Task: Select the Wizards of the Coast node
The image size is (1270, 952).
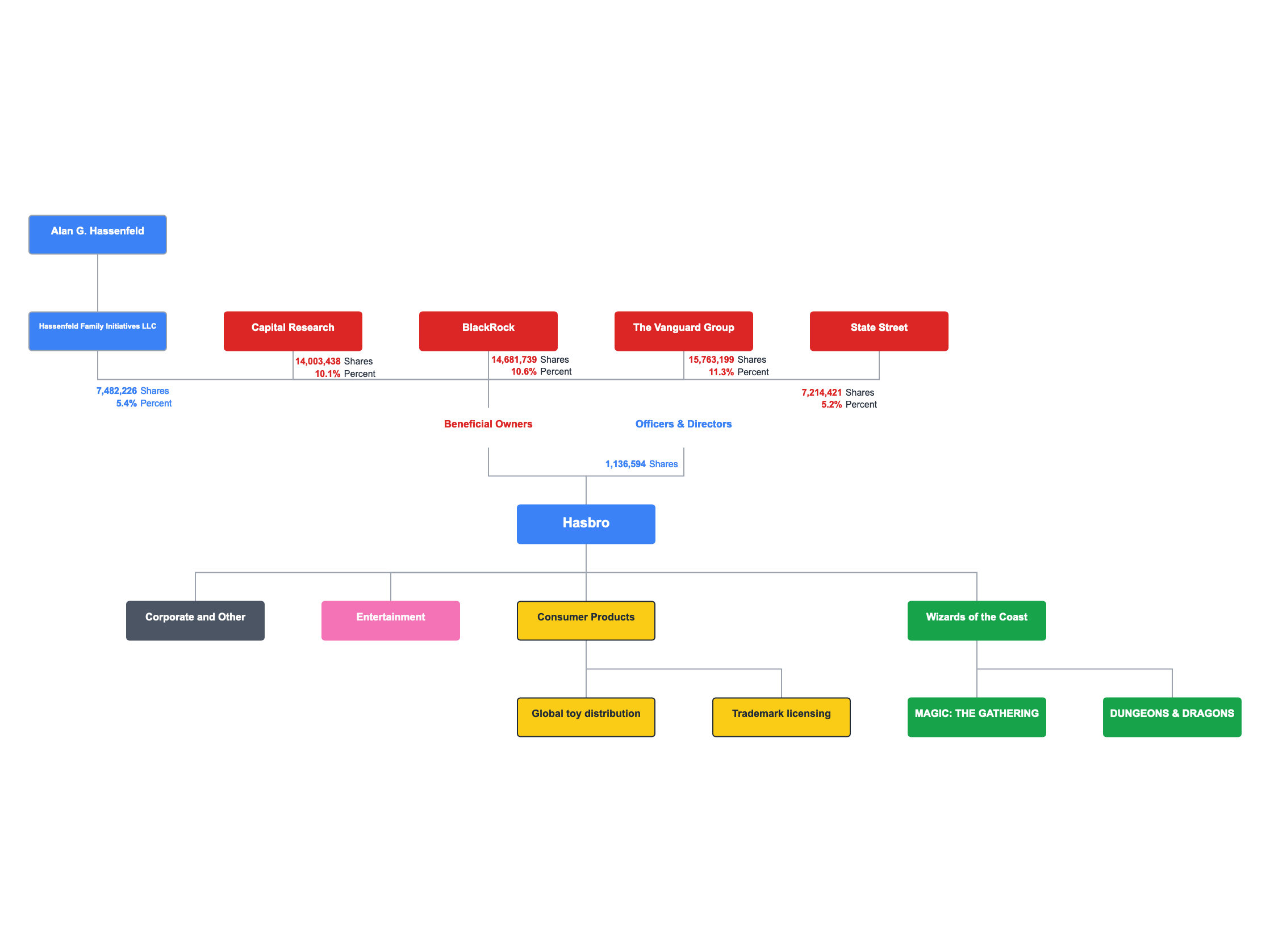Action: tap(977, 617)
